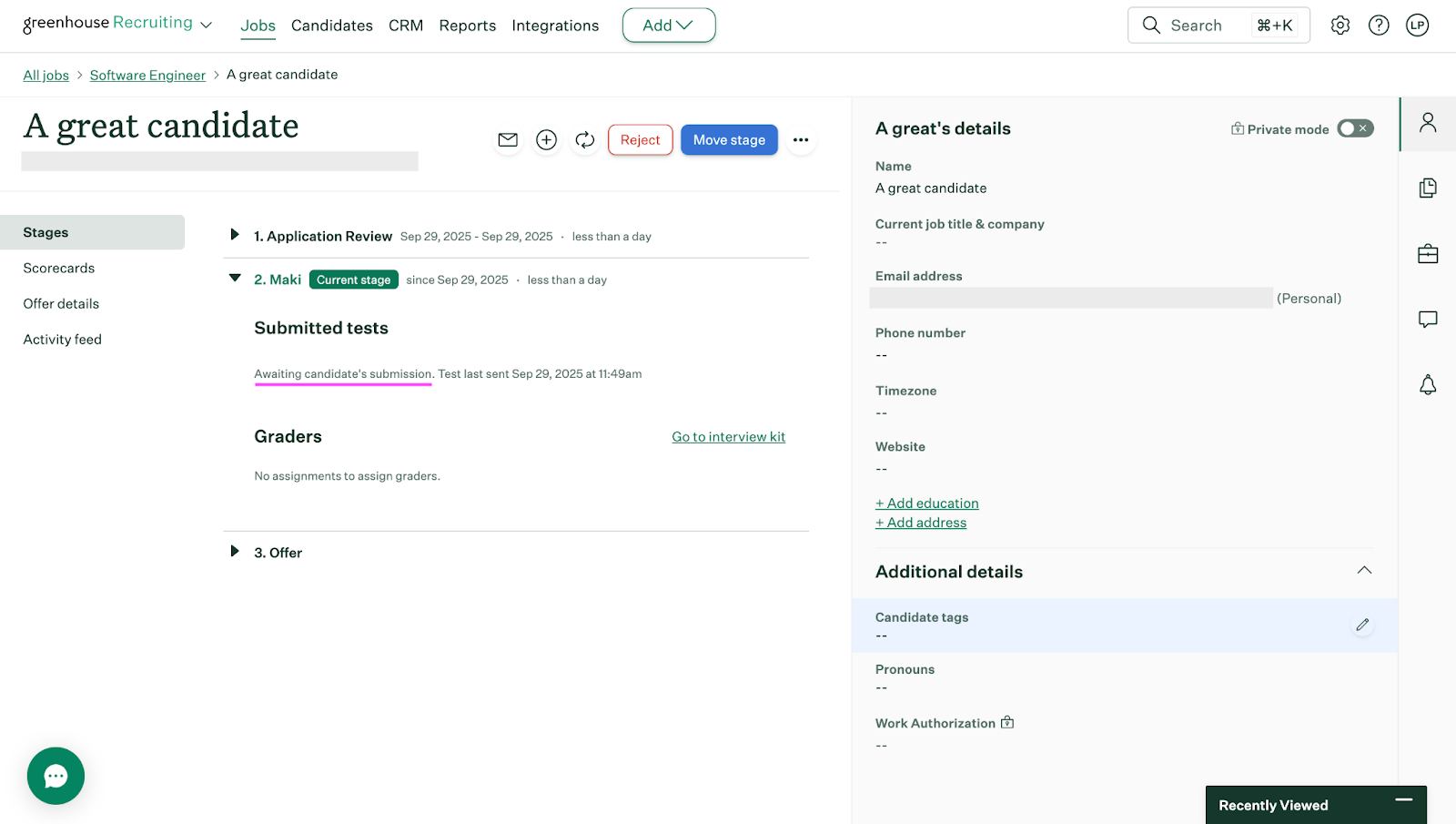This screenshot has width=1456, height=824.
Task: Open the three-dot more actions menu
Action: click(801, 139)
